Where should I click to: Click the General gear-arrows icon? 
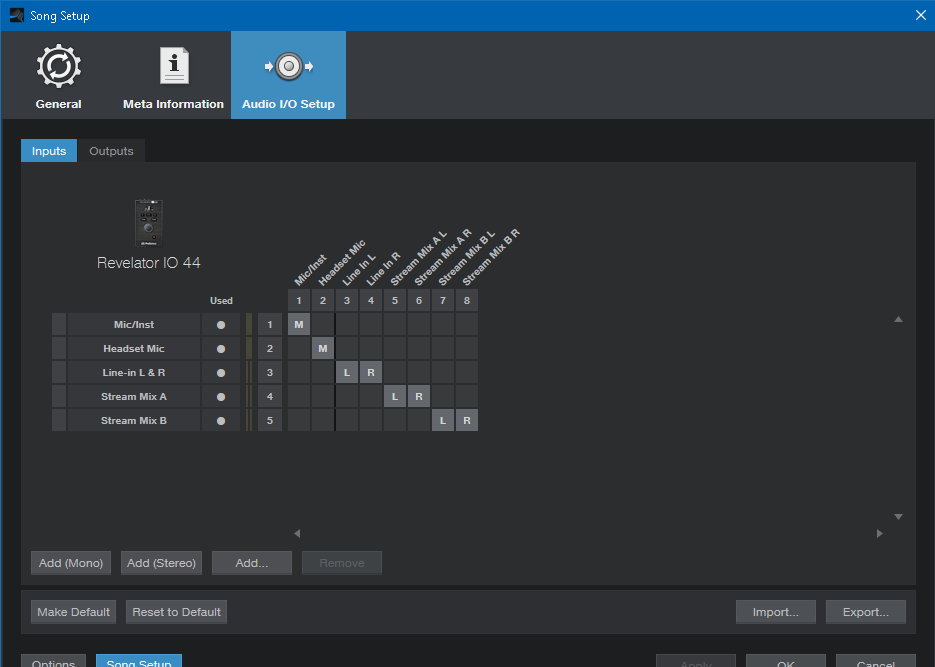click(x=58, y=66)
